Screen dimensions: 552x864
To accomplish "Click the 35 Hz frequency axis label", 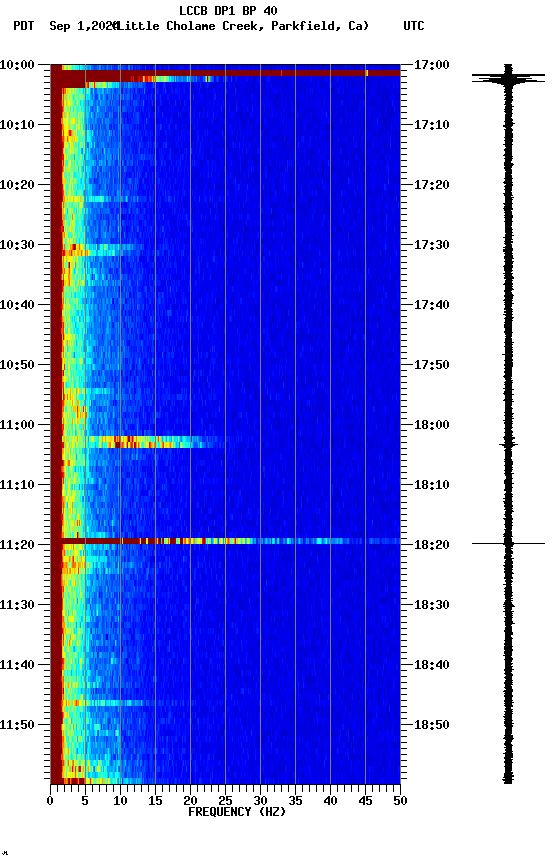I will click(295, 801).
